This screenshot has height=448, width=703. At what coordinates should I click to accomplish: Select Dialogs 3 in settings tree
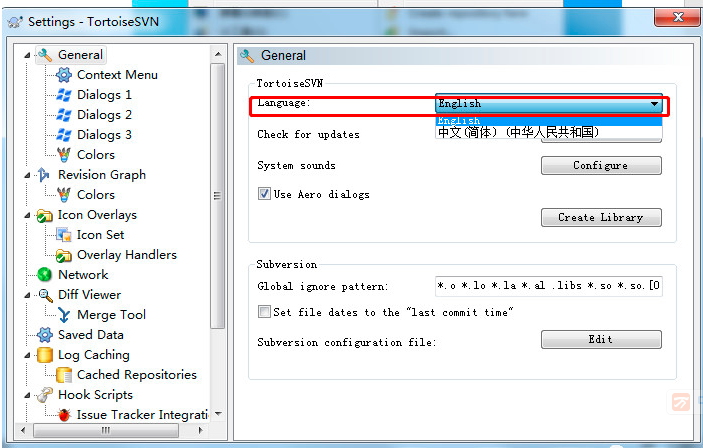pos(104,135)
